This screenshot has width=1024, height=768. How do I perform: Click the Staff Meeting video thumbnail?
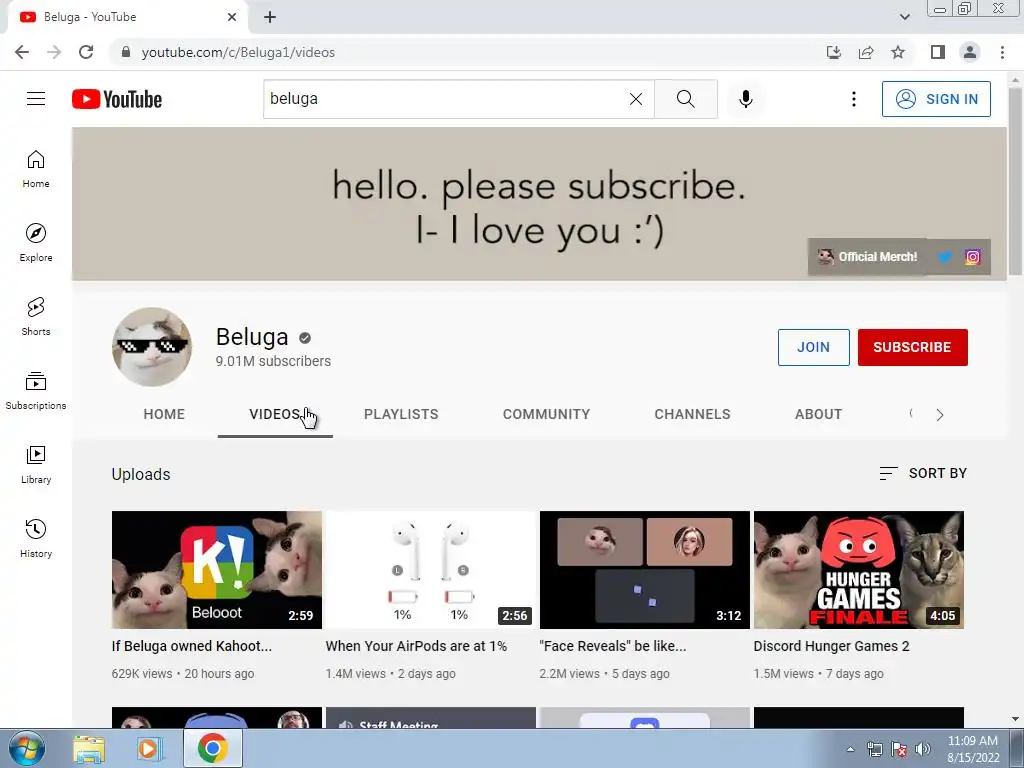(x=431, y=718)
